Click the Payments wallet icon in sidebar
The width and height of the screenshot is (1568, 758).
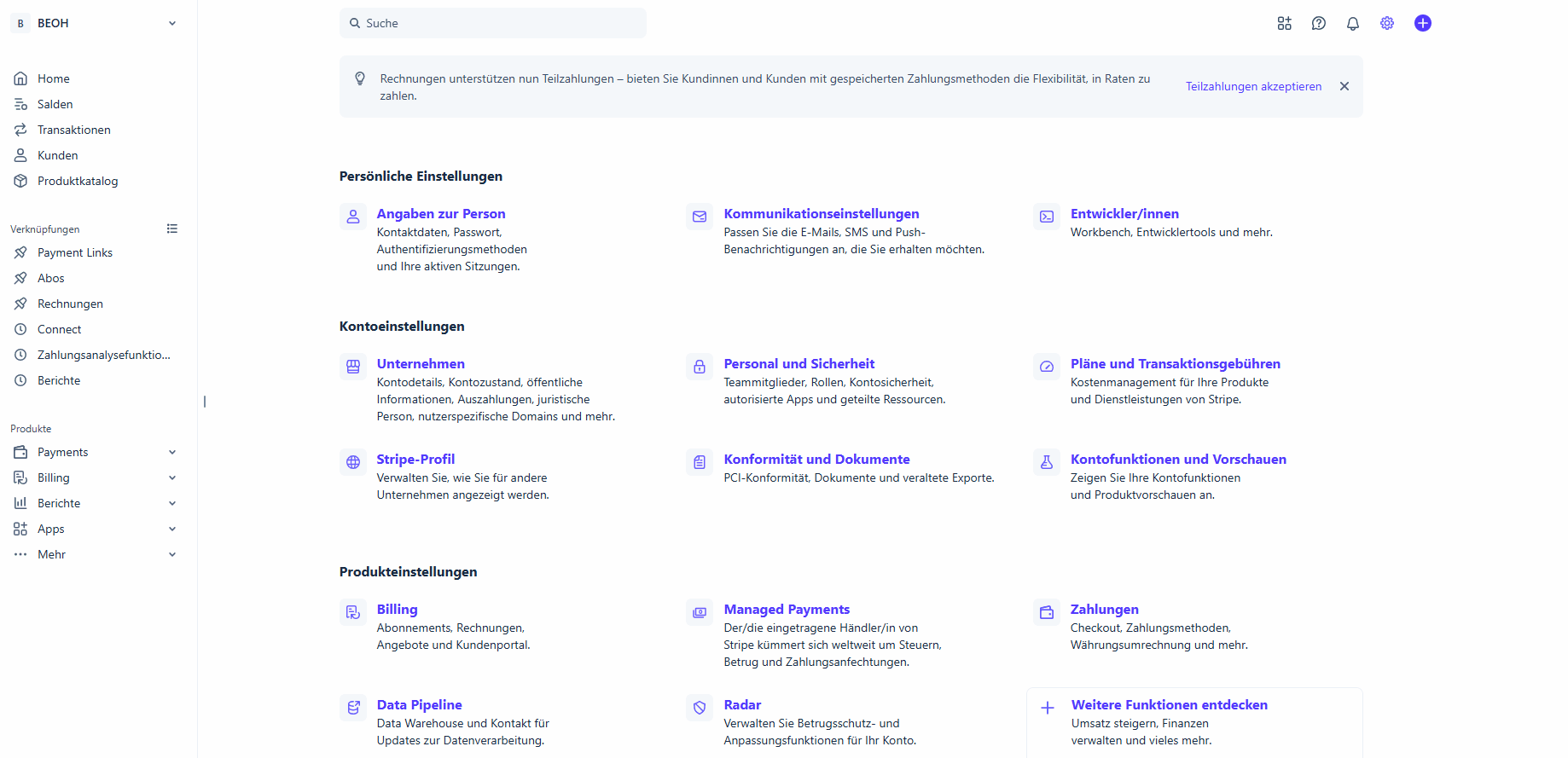tap(20, 452)
